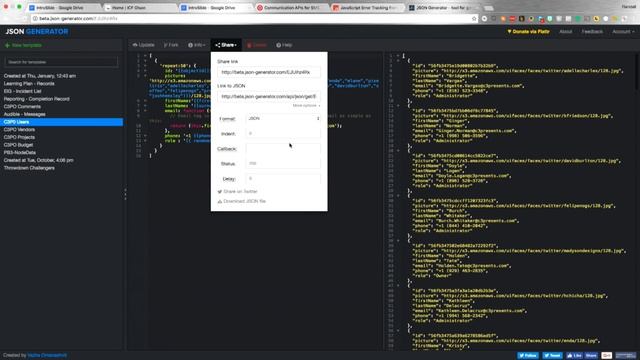The image size is (640, 360).
Task: Toggle the Share dropdown menu
Action: tap(226, 45)
